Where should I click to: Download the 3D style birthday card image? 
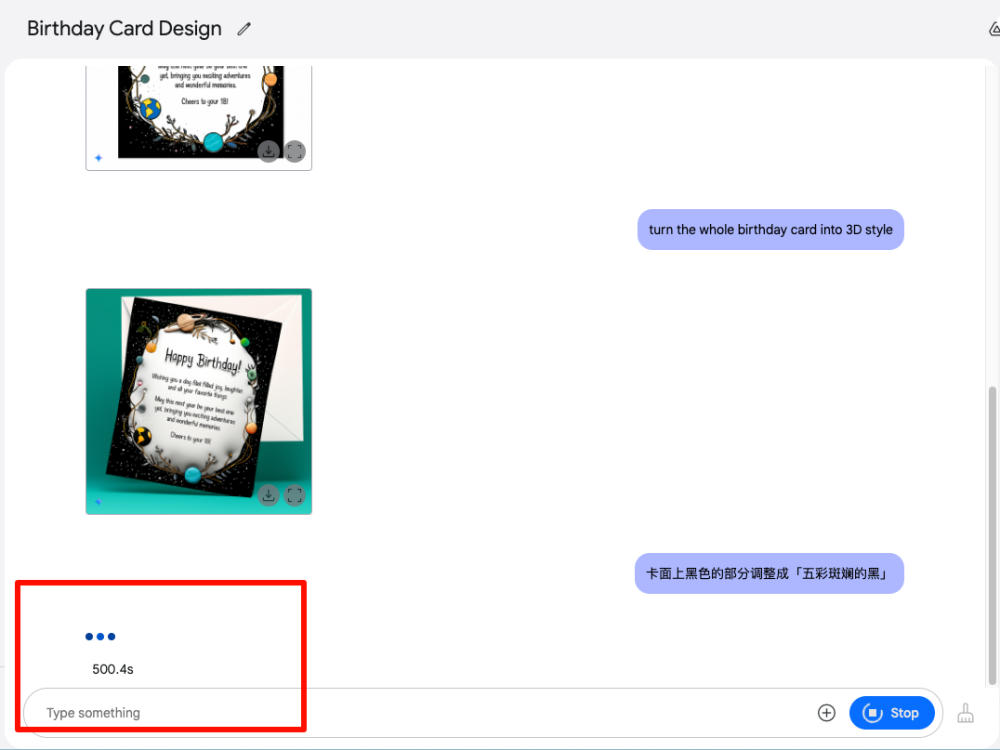(x=268, y=495)
